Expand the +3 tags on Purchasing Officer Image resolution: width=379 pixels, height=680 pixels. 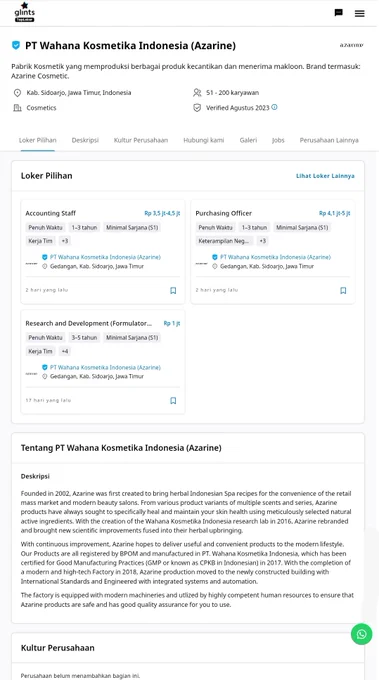click(x=262, y=241)
